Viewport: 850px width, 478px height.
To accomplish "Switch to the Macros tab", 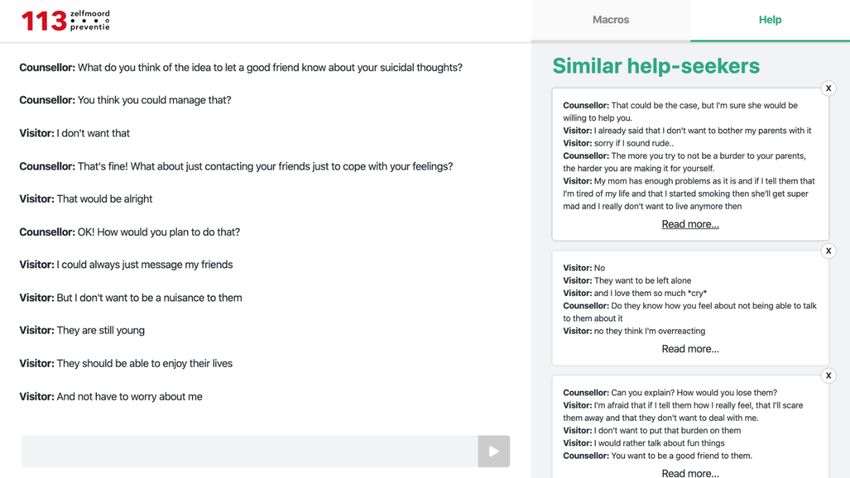I will (x=611, y=20).
